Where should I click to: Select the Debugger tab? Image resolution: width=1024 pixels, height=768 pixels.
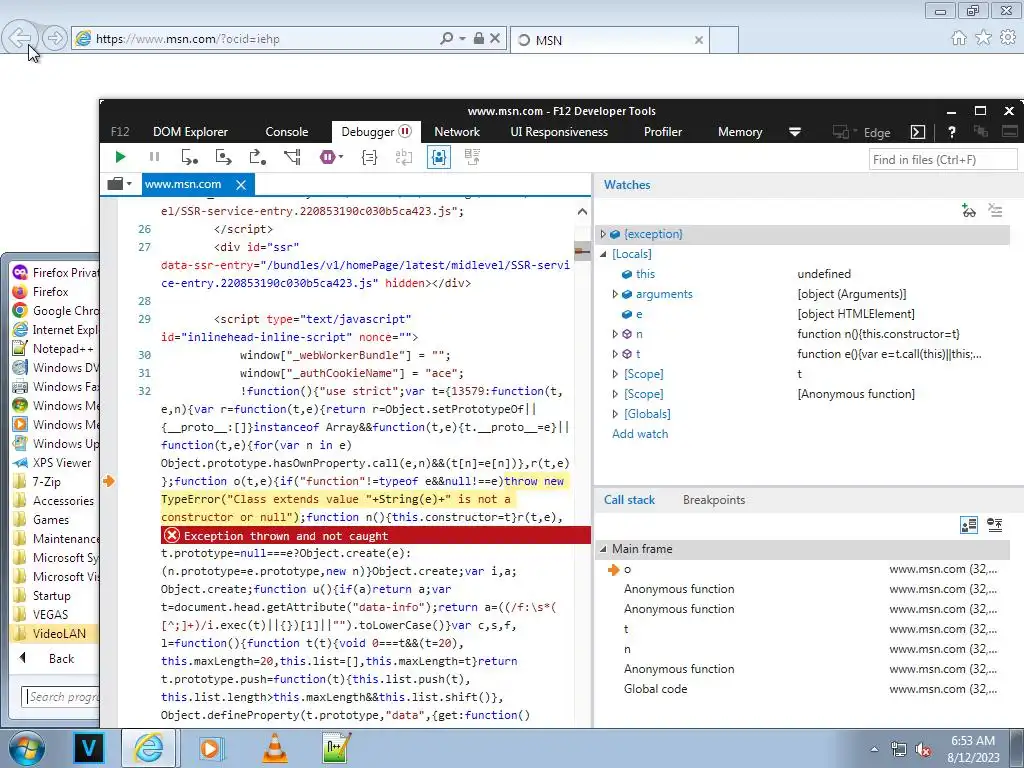coord(376,132)
